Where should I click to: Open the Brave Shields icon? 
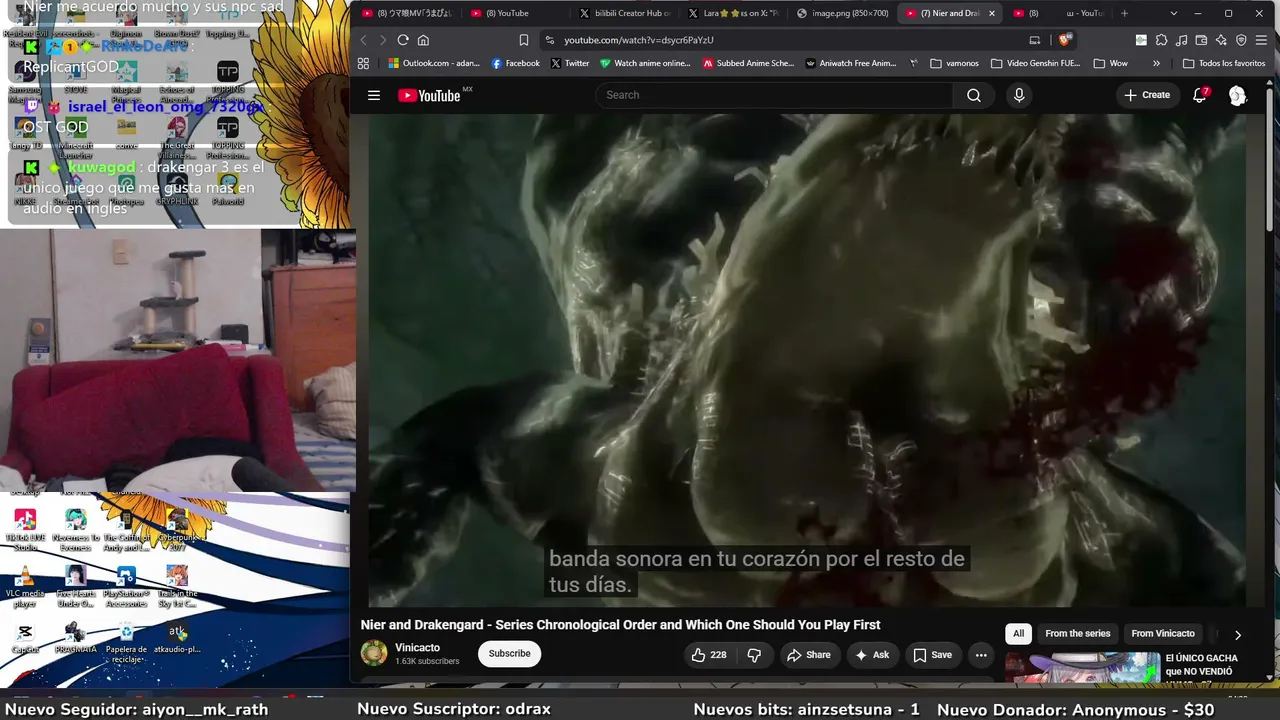pyautogui.click(x=1065, y=40)
